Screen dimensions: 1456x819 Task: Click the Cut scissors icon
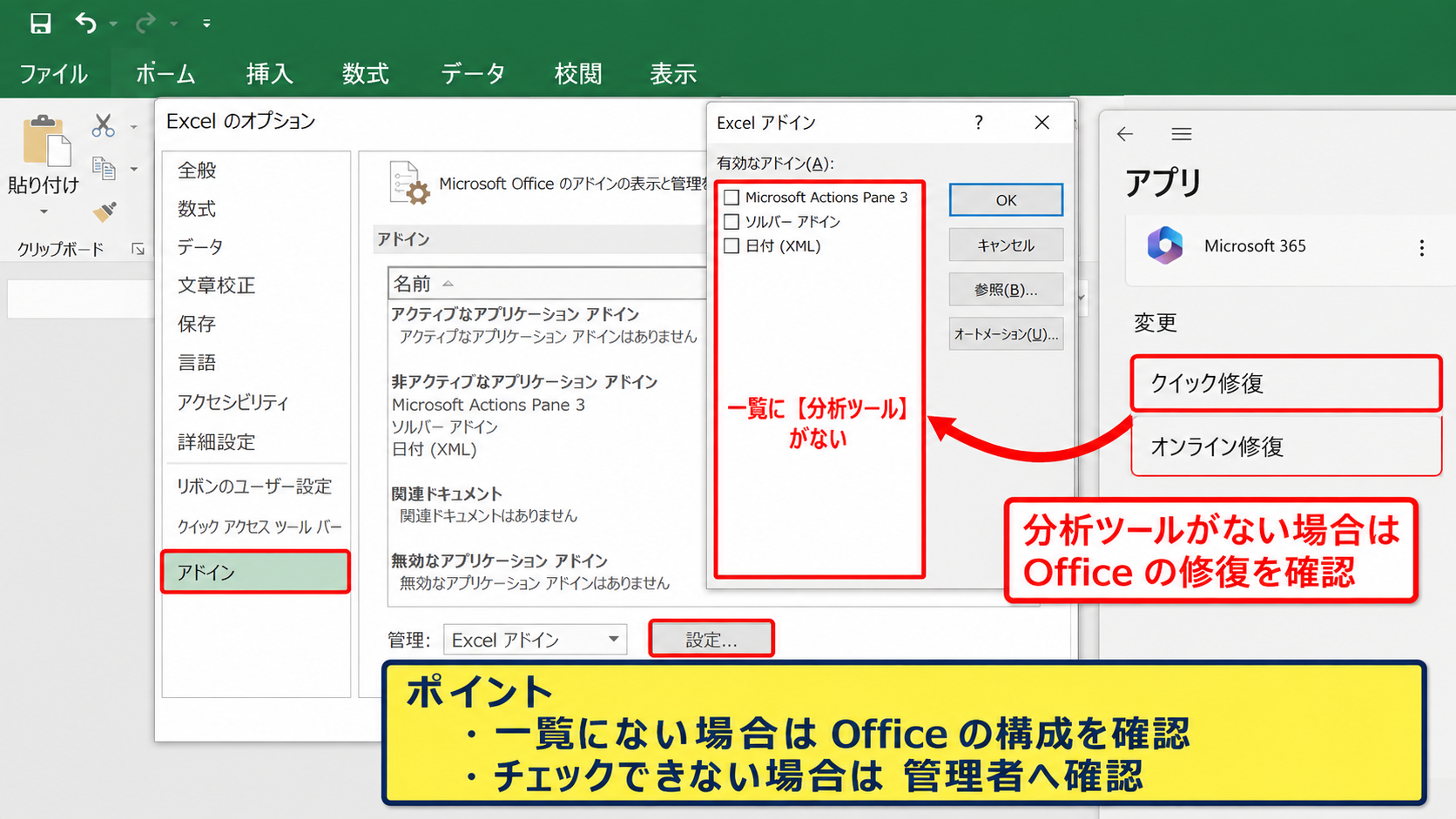click(104, 126)
